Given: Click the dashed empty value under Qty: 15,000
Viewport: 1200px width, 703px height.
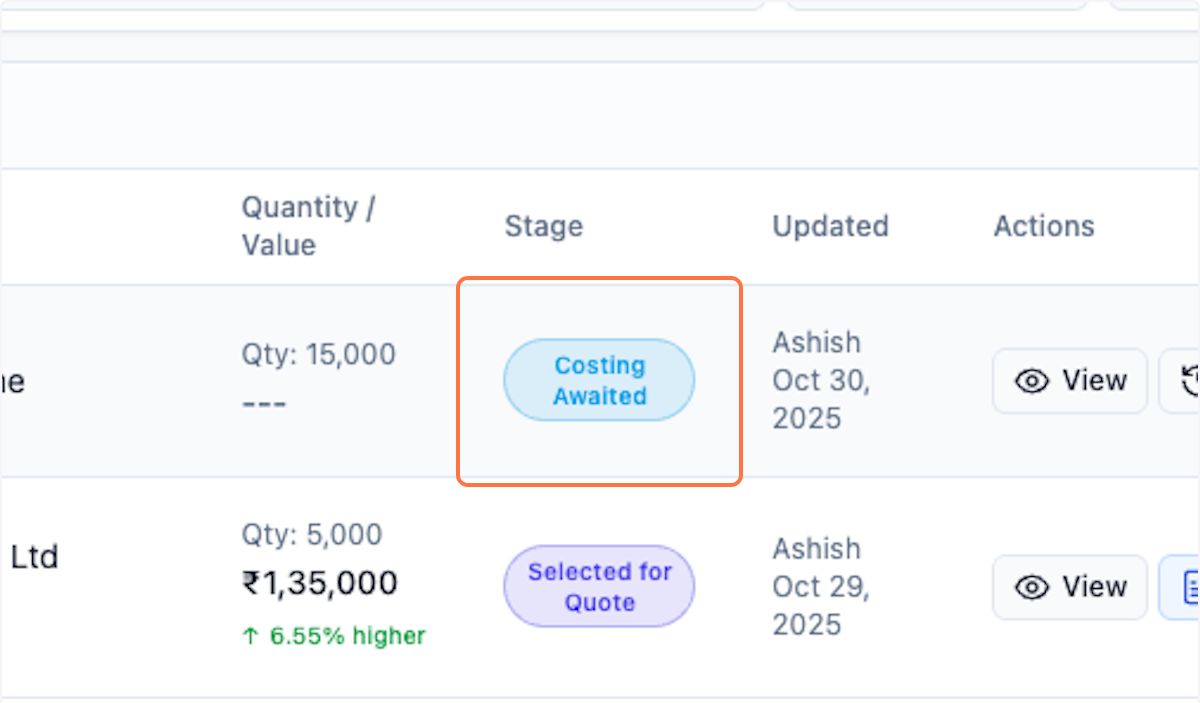Looking at the screenshot, I should (264, 404).
